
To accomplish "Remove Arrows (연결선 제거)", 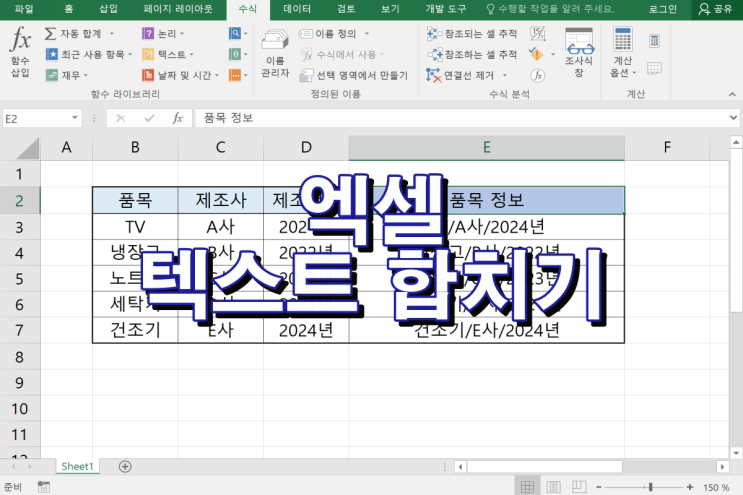I will coord(461,75).
